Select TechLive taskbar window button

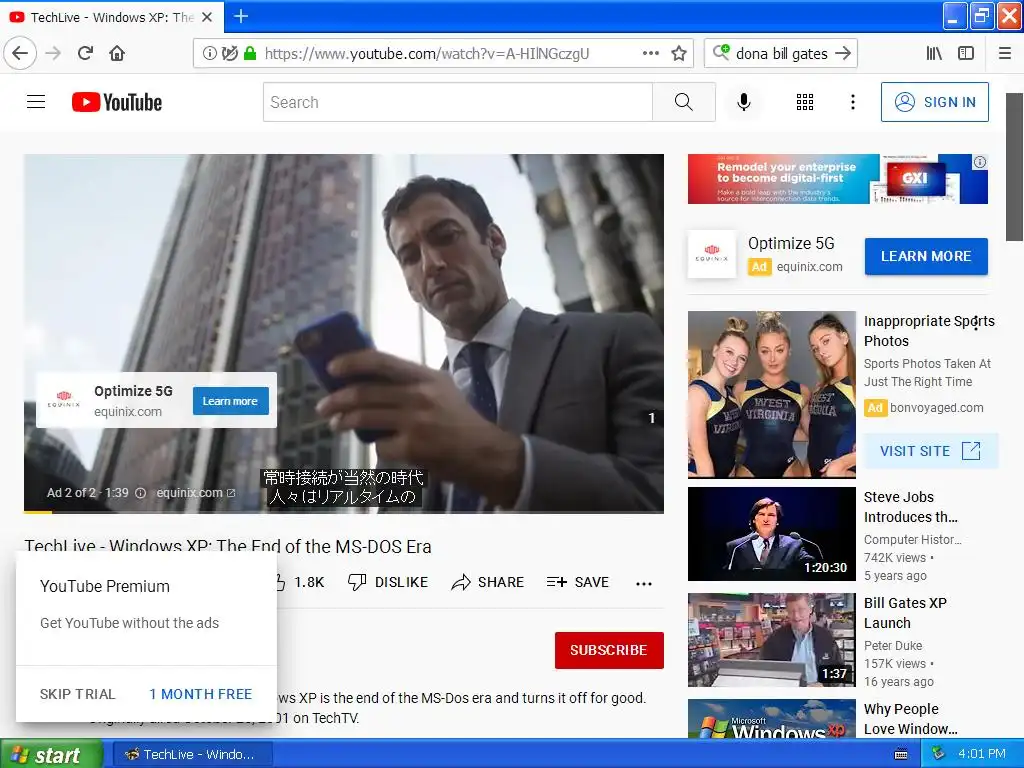[191, 754]
